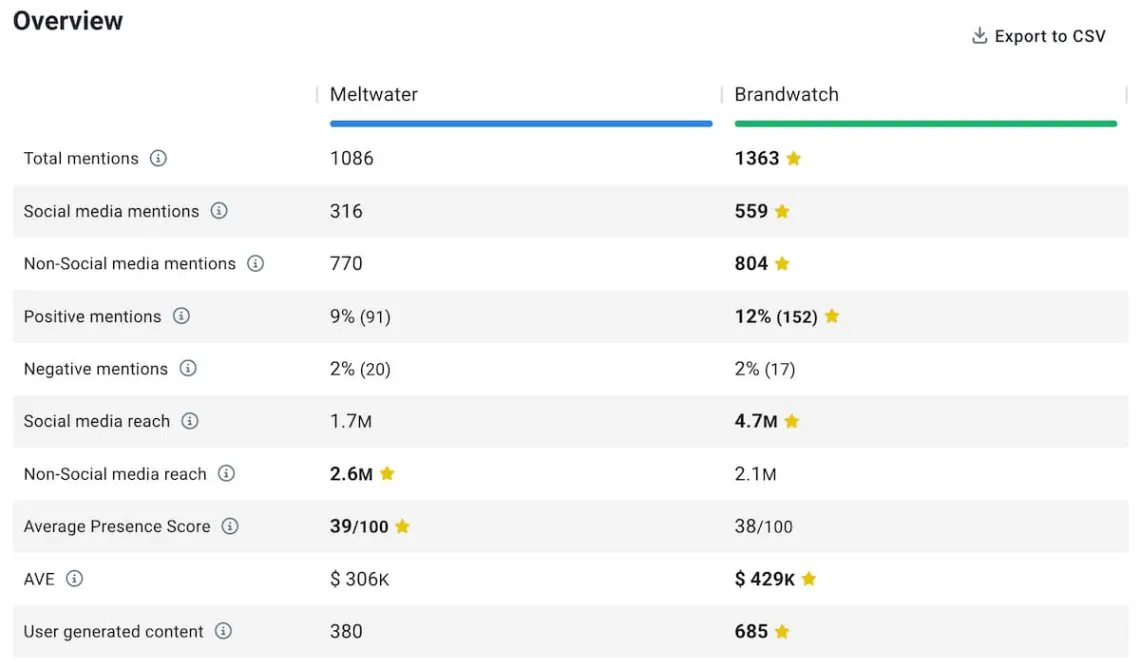Click the blue bar under Meltwater

(x=520, y=123)
